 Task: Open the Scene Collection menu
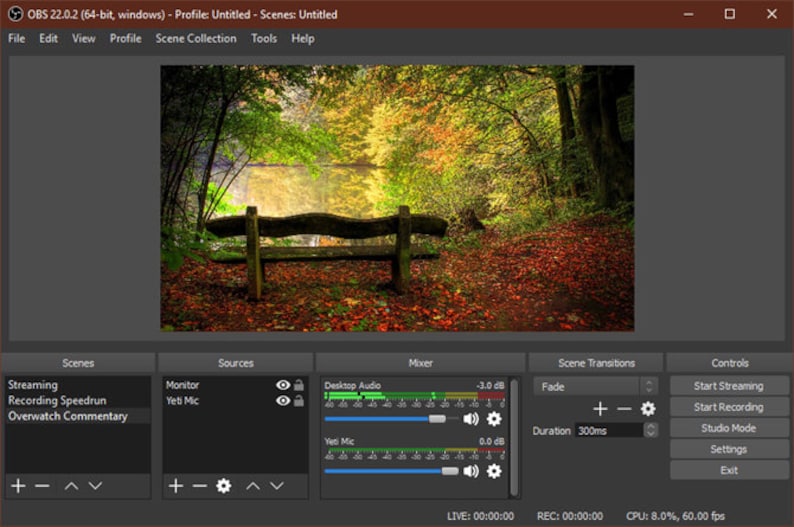[196, 38]
